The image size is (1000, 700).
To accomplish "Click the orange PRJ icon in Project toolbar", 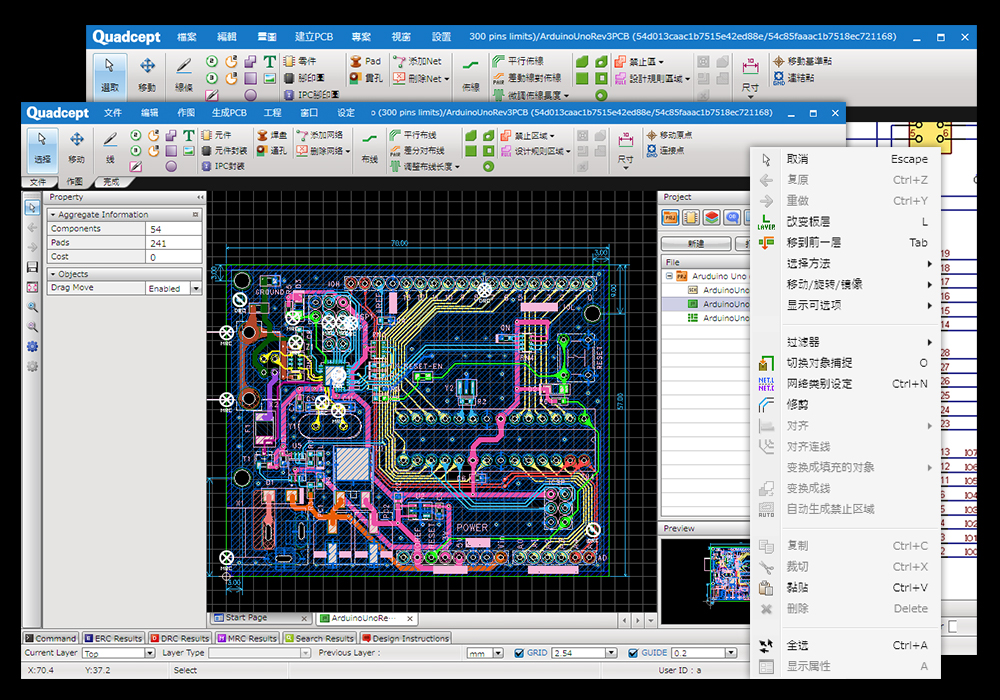I will [670, 217].
